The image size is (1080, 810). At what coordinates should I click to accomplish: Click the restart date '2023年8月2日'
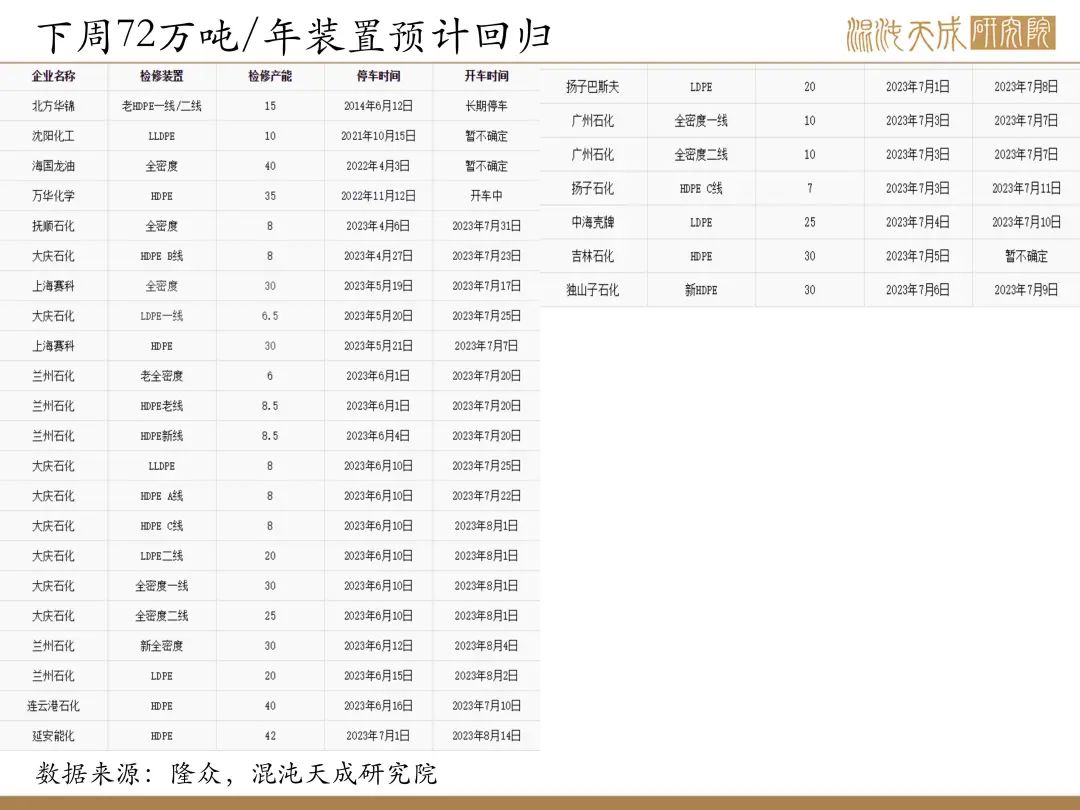(x=486, y=676)
